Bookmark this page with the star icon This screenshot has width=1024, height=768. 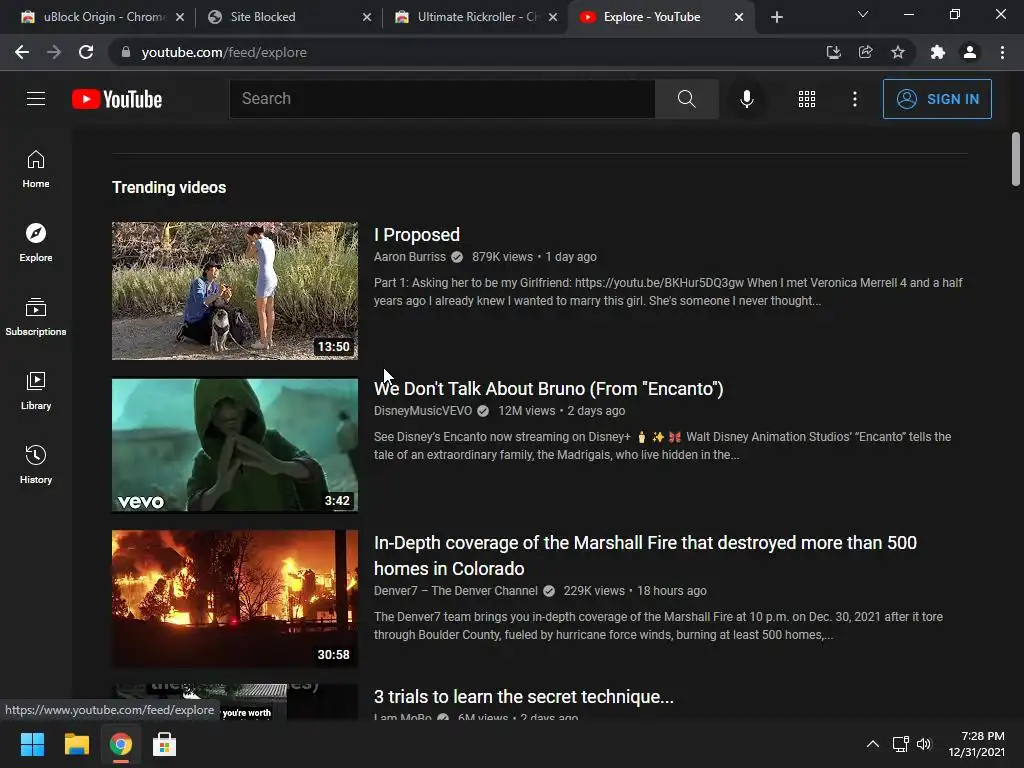pyautogui.click(x=898, y=52)
